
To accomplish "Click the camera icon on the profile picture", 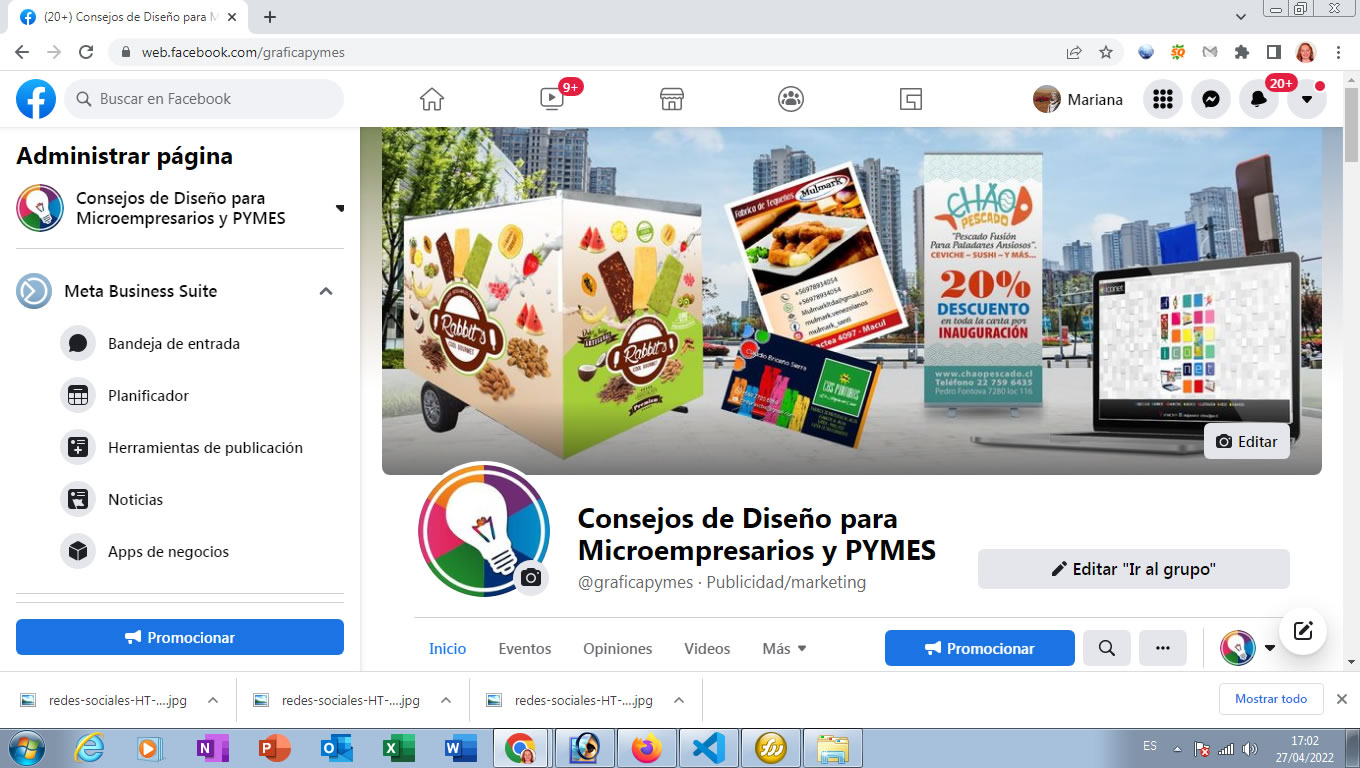I will click(532, 577).
